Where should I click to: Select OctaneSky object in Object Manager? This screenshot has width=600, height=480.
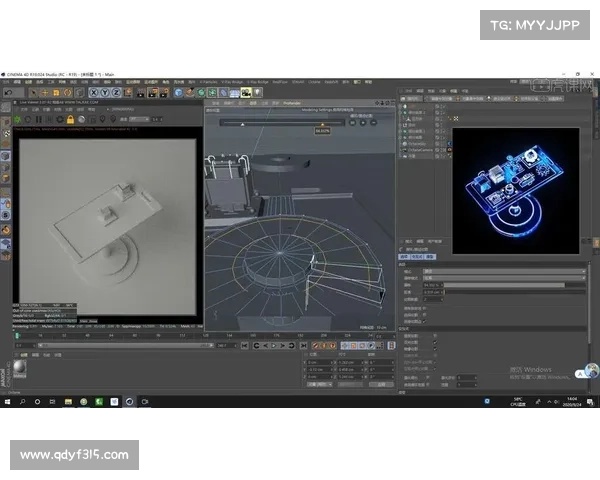(417, 144)
